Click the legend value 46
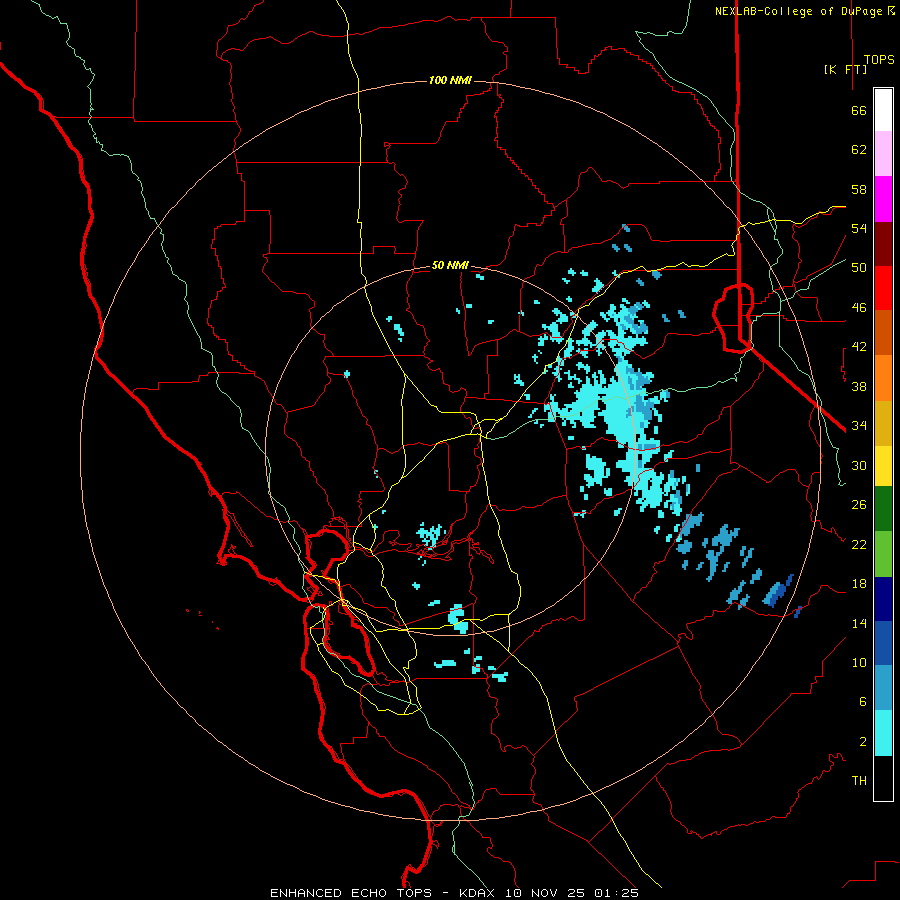Screen dimensions: 900x900 pos(859,308)
